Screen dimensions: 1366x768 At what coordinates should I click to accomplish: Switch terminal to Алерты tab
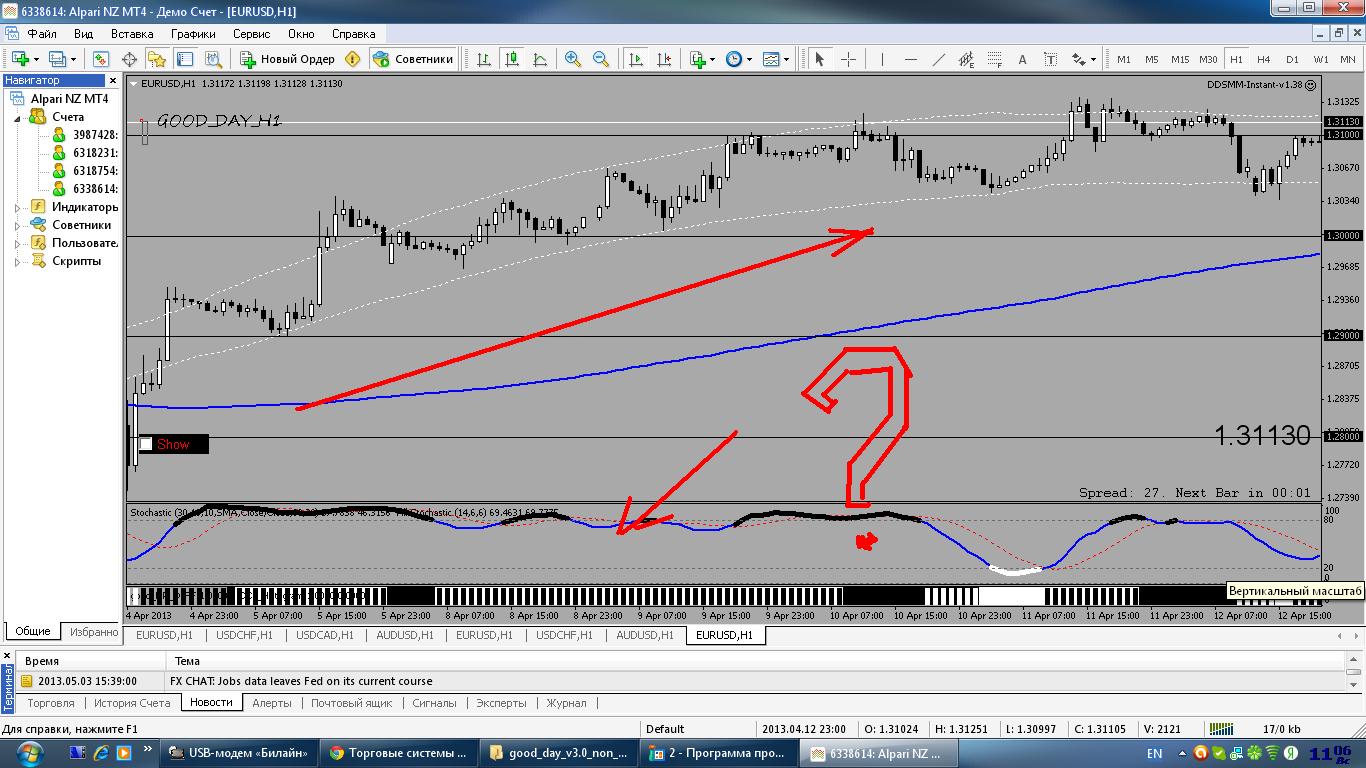272,703
